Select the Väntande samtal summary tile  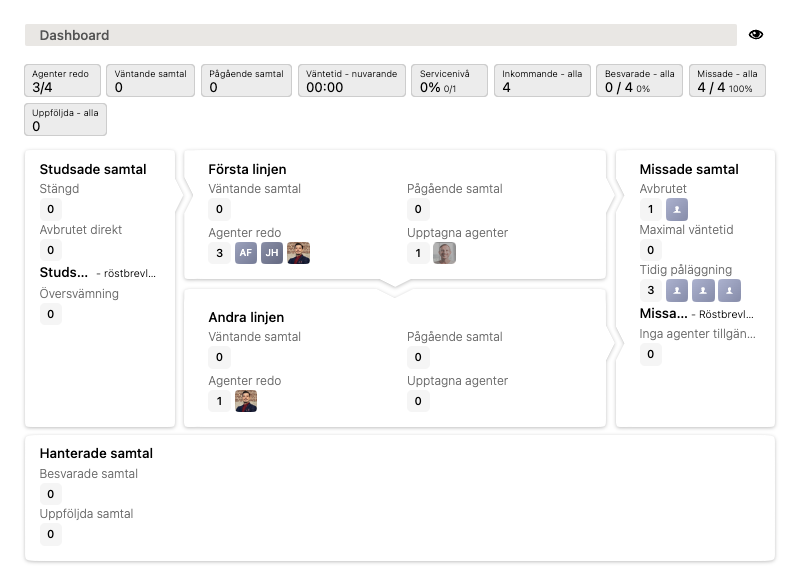[x=150, y=81]
